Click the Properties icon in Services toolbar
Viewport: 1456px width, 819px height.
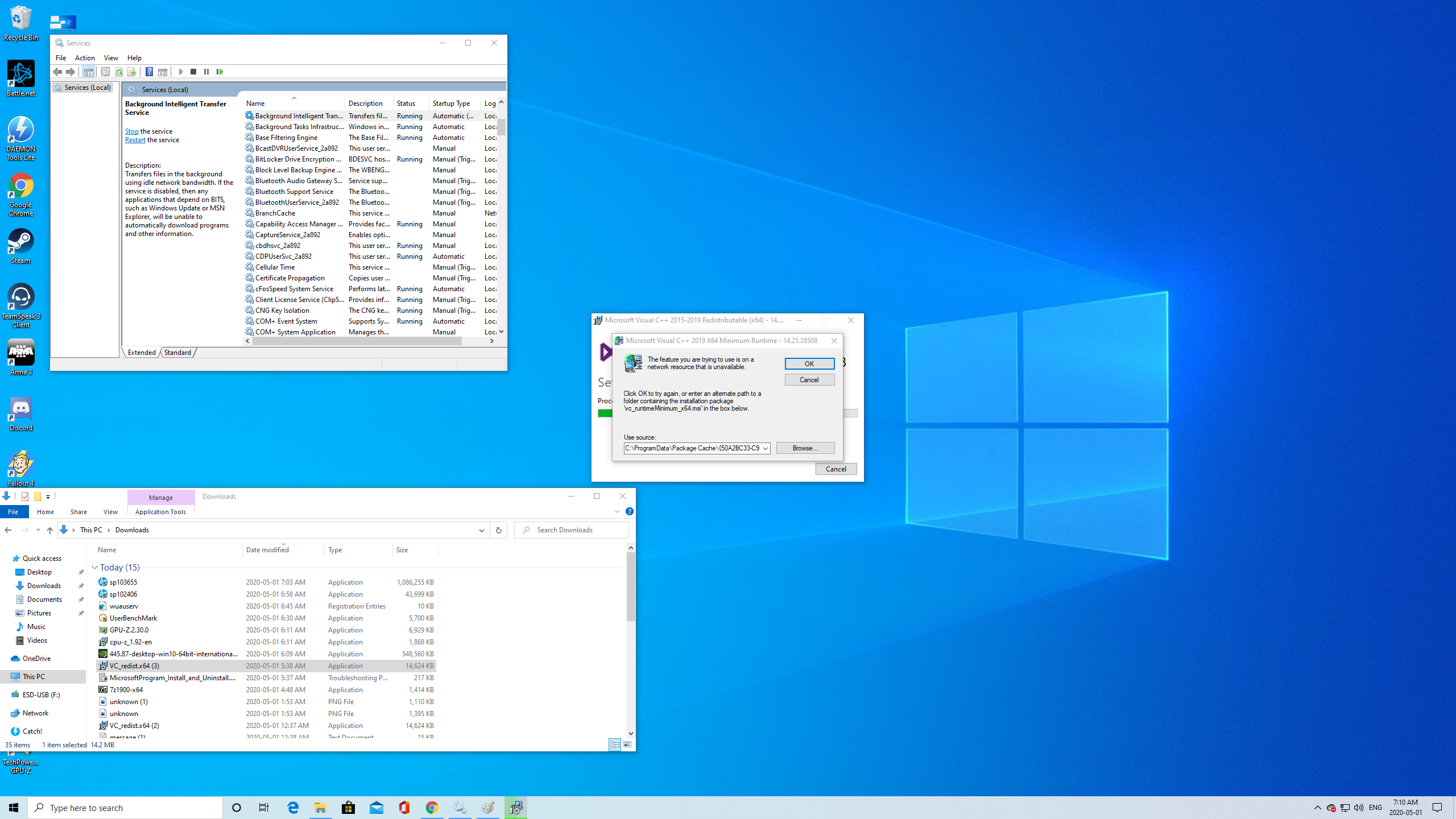[105, 72]
